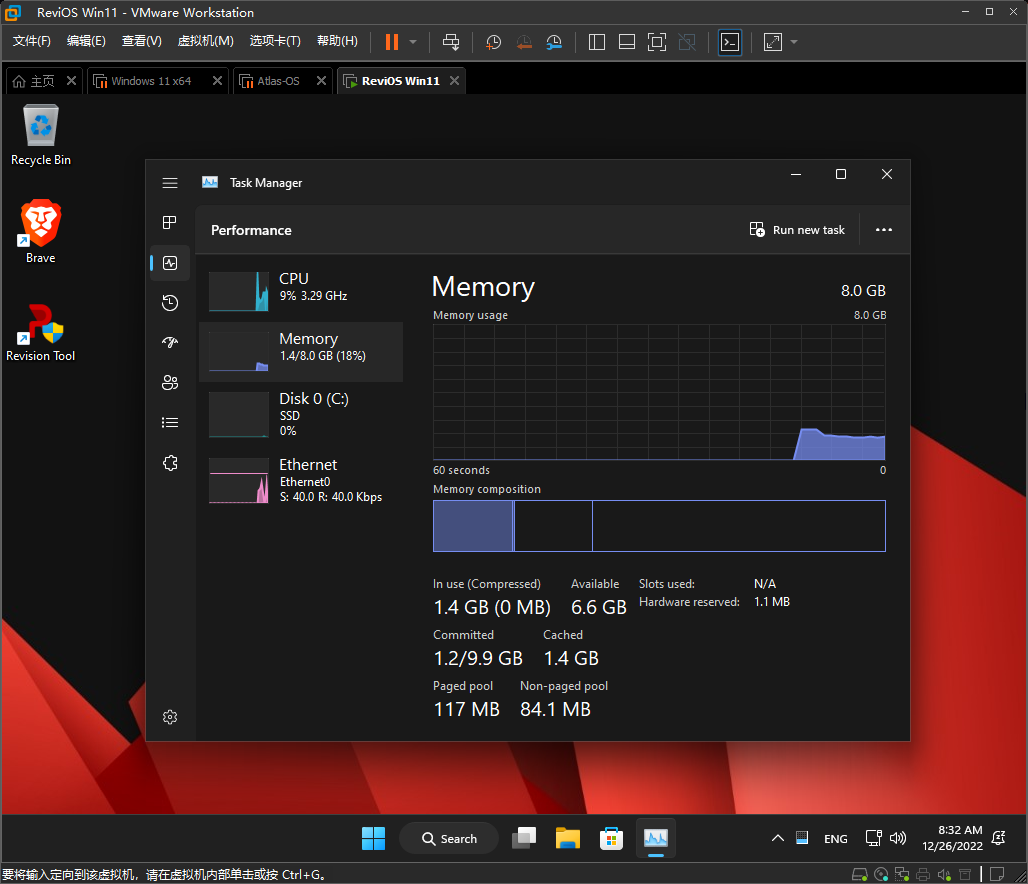The image size is (1028, 884).
Task: Click the Windows taskbar Search button
Action: [449, 839]
